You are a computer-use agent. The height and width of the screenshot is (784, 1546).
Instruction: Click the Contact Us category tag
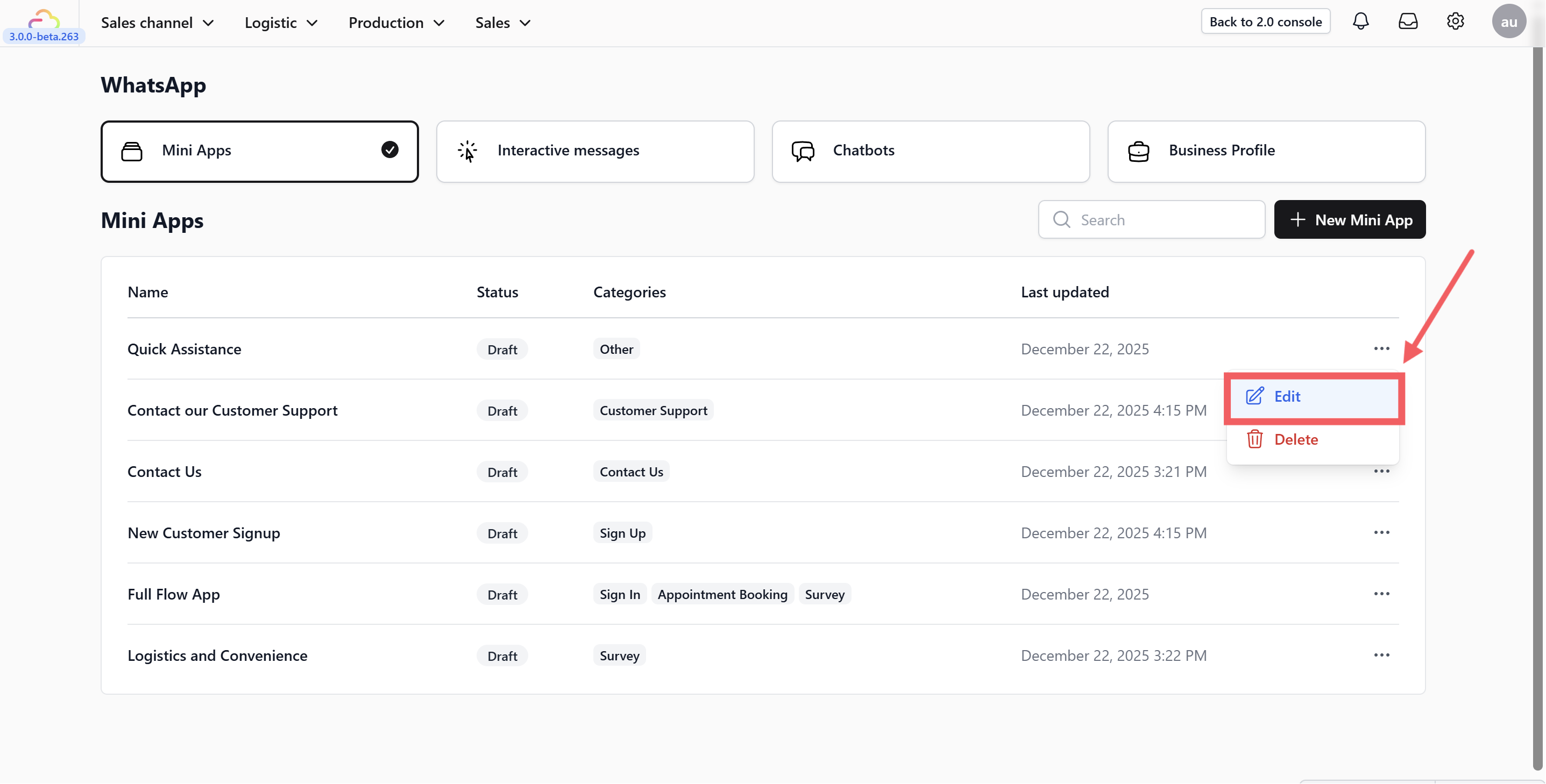(x=631, y=472)
